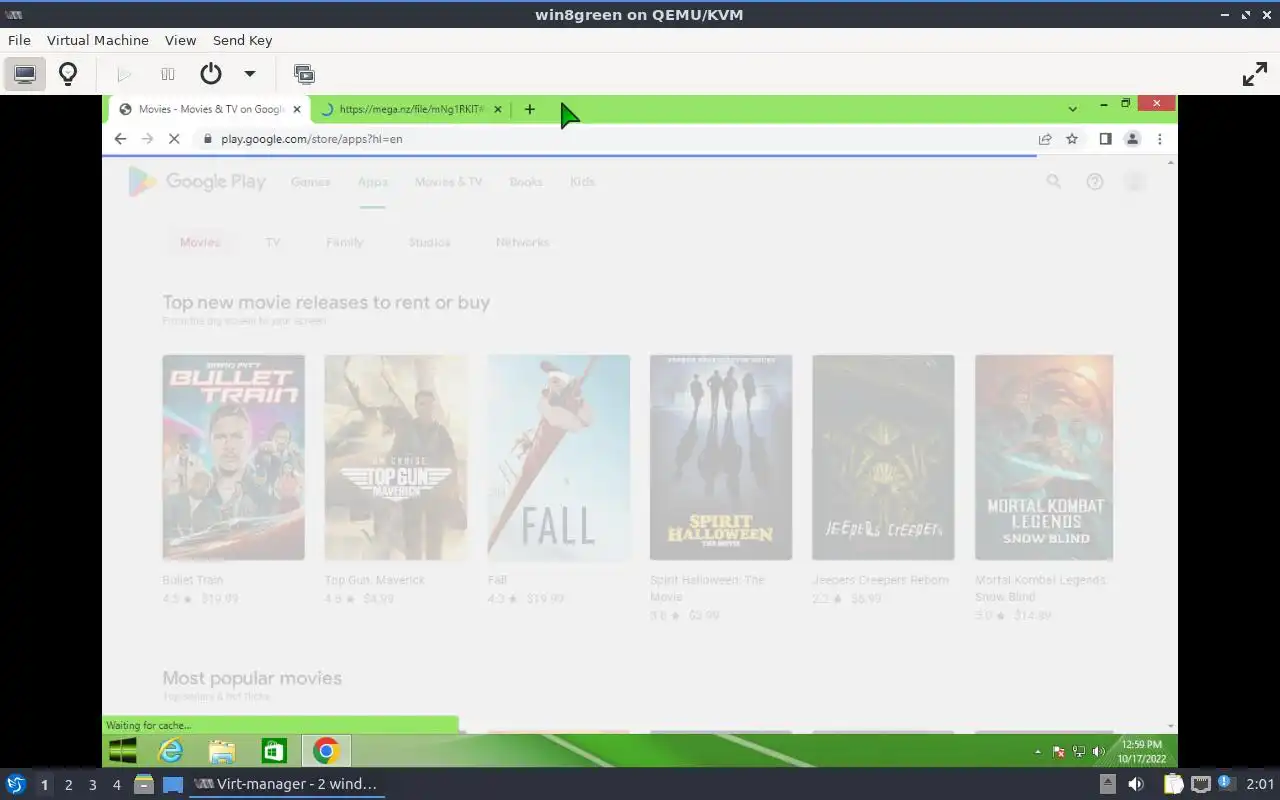Stop loading the page
This screenshot has width=1280, height=800.
[174, 139]
